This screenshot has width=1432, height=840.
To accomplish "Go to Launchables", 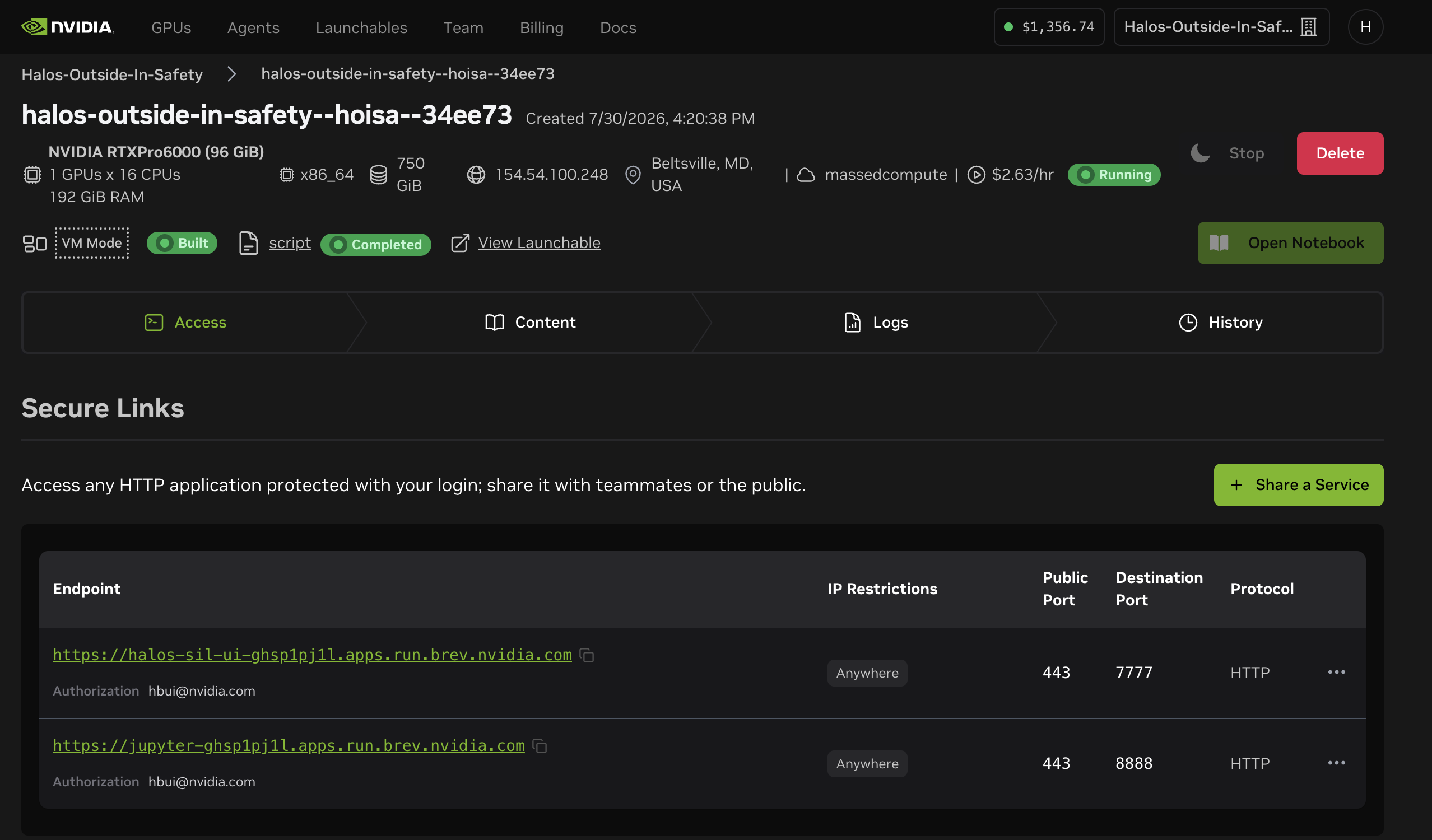I will pyautogui.click(x=361, y=27).
